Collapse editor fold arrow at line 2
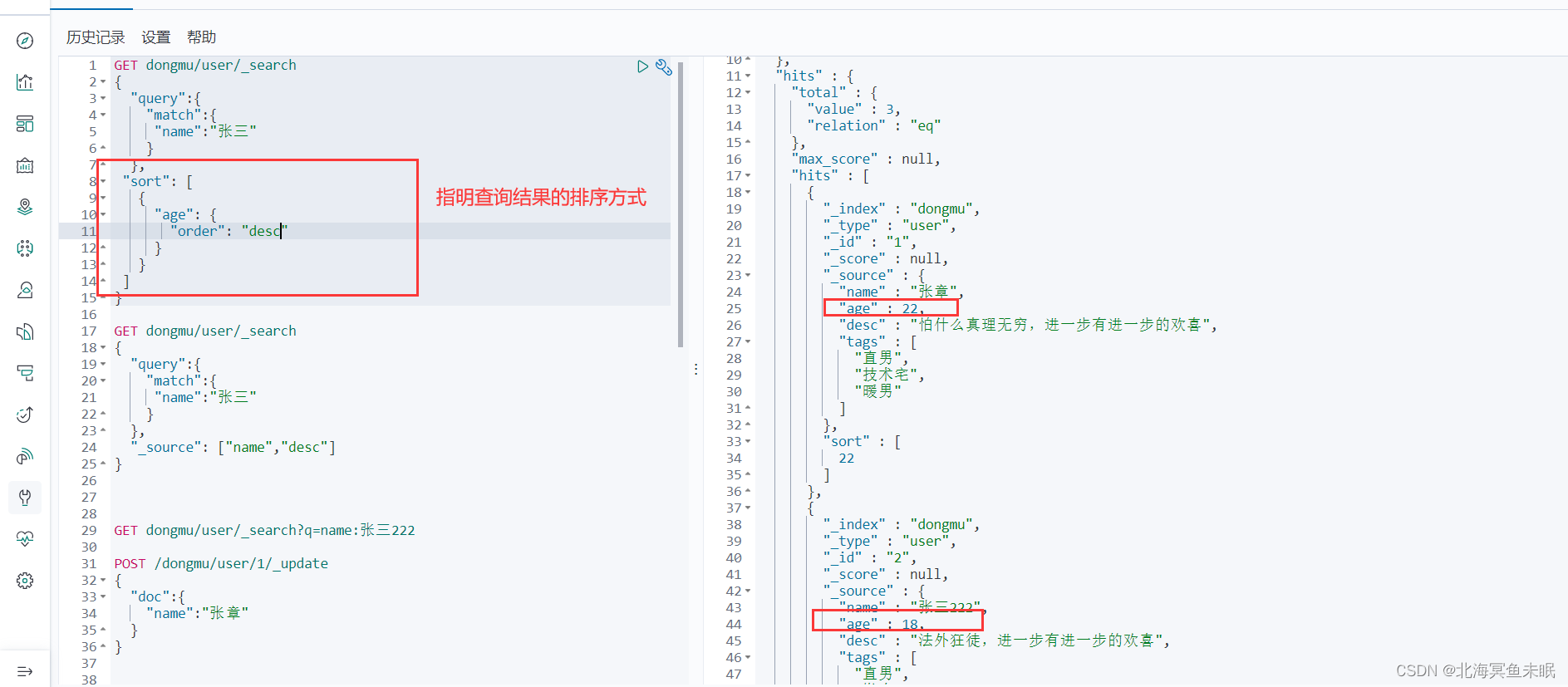The image size is (1568, 687). pyautogui.click(x=103, y=81)
